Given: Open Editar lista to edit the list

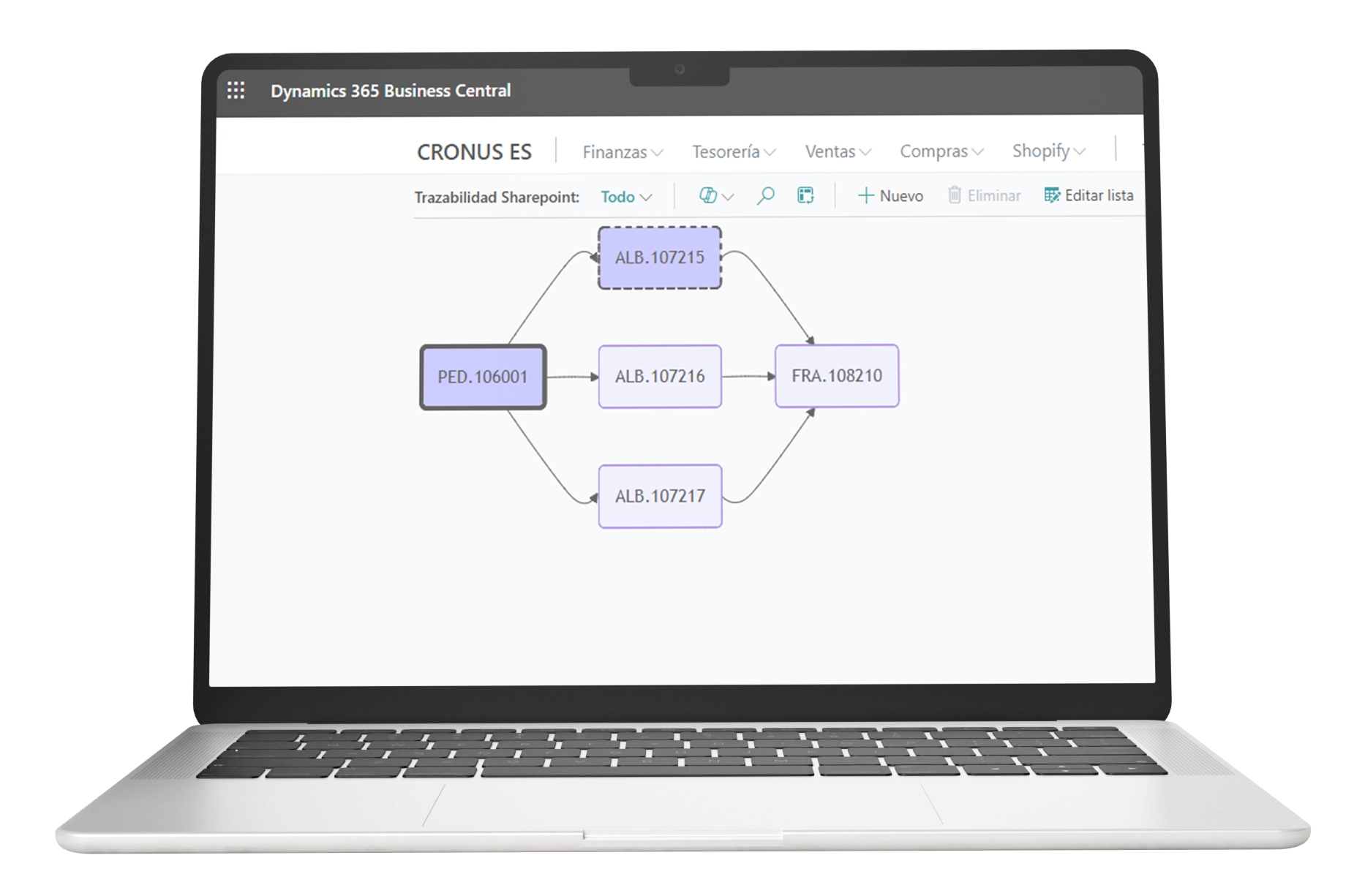Looking at the screenshot, I should (x=1088, y=195).
